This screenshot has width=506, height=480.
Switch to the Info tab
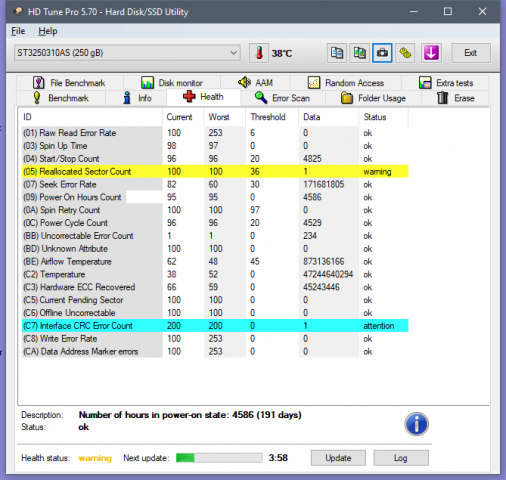click(137, 98)
